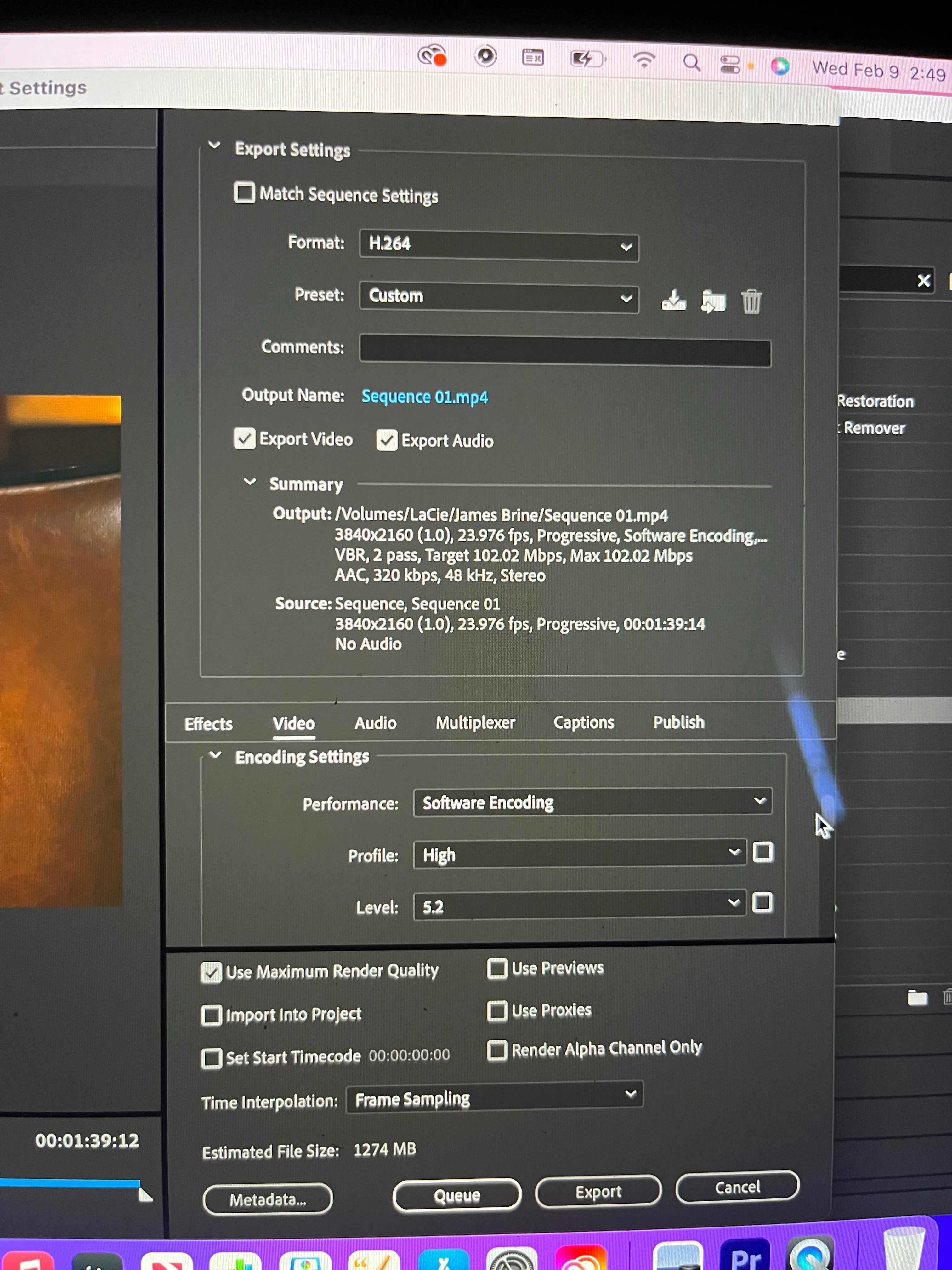Click the Delete Preset trash icon
Image resolution: width=952 pixels, height=1270 pixels.
(751, 301)
